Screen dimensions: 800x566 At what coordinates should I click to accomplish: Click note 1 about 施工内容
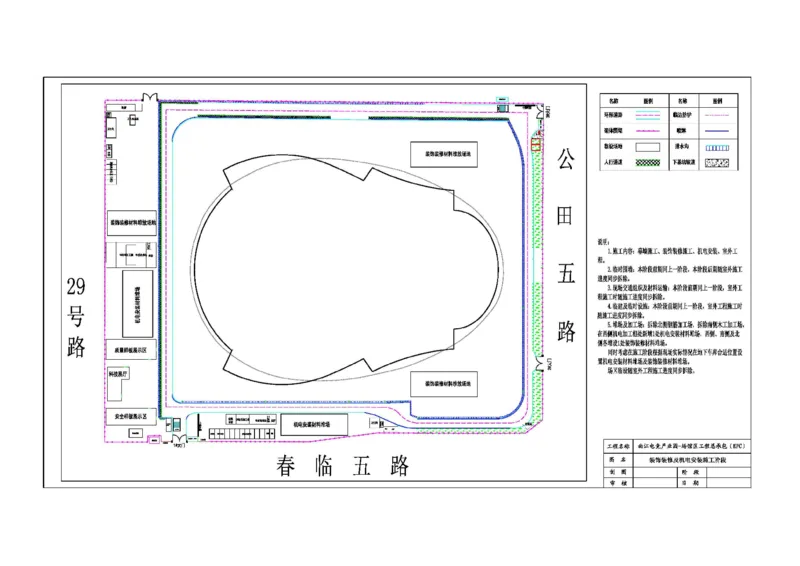(x=669, y=255)
